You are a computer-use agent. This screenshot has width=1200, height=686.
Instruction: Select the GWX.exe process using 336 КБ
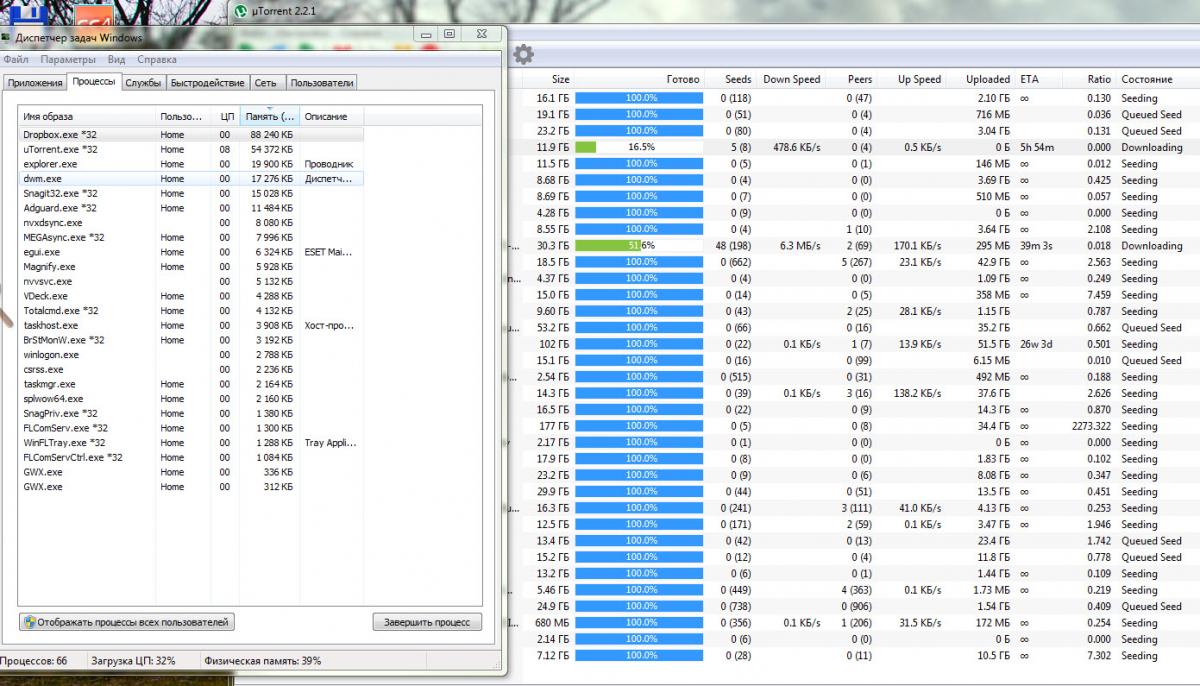click(191, 472)
